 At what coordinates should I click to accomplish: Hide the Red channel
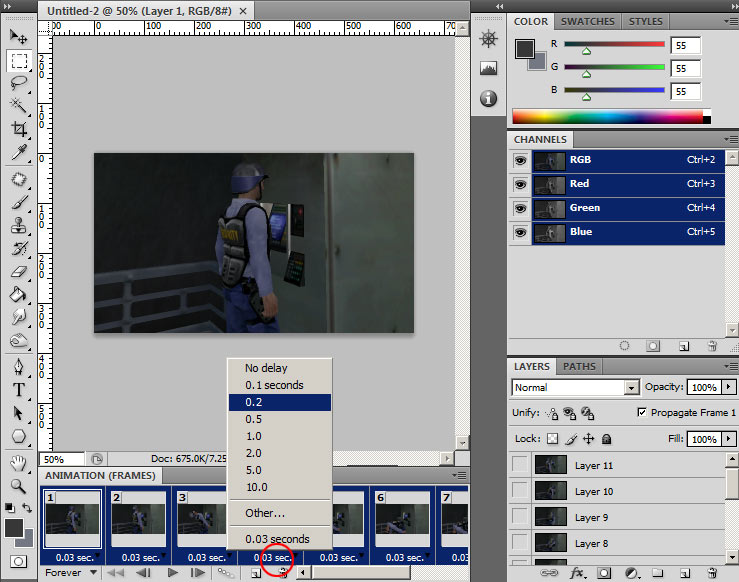520,184
